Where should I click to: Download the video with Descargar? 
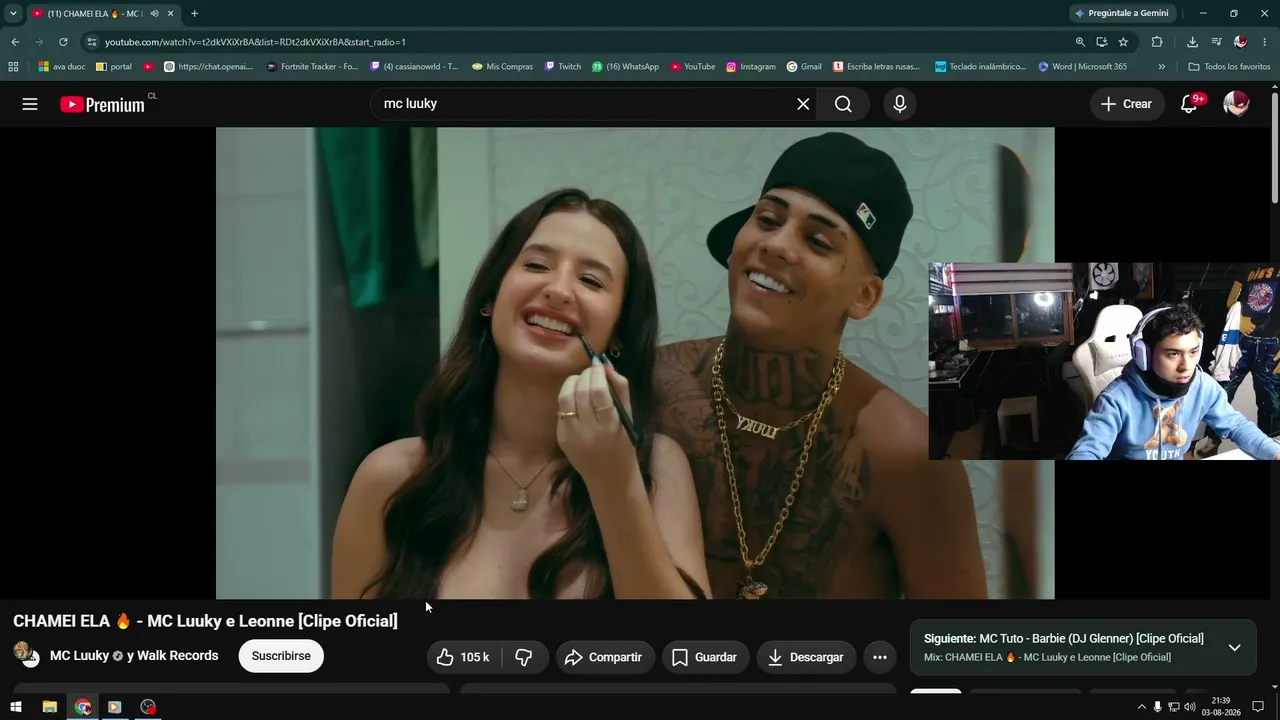coord(806,657)
